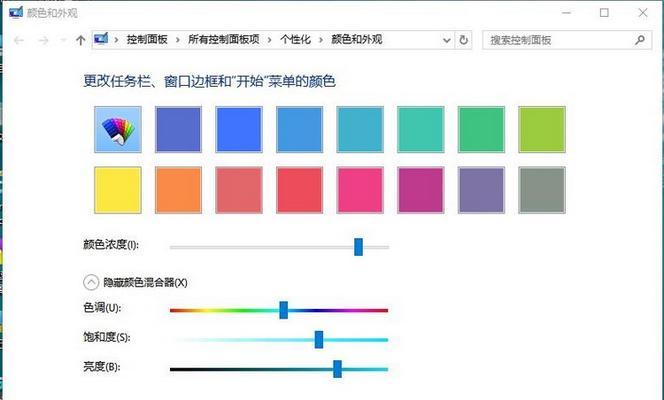Viewport: 664px width, 400px height.
Task: Click the 饱和度 saturation slider handle
Action: pos(319,339)
